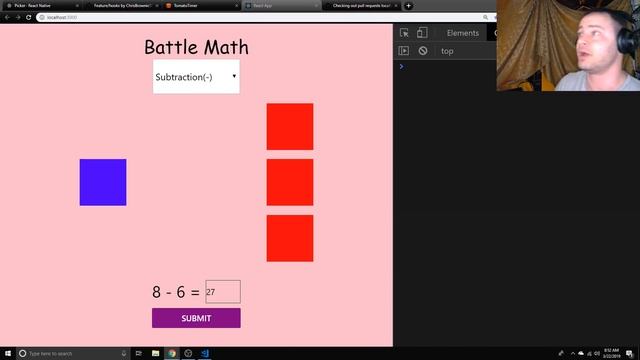
Task: Close the TomatoTimer tab
Action: [x=236, y=6]
